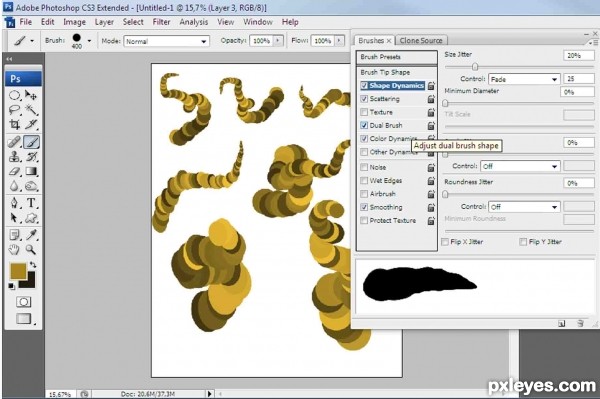The height and width of the screenshot is (399, 600).
Task: Open the Mode dropdown set to Normal
Action: pos(166,41)
